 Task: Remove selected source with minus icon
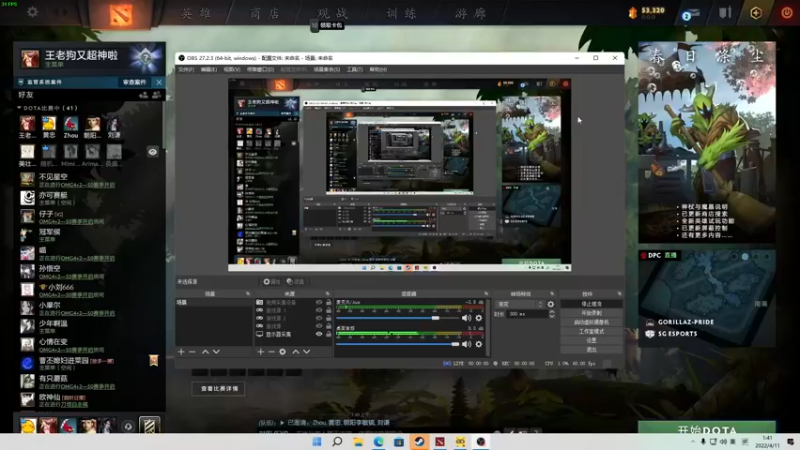[271, 352]
